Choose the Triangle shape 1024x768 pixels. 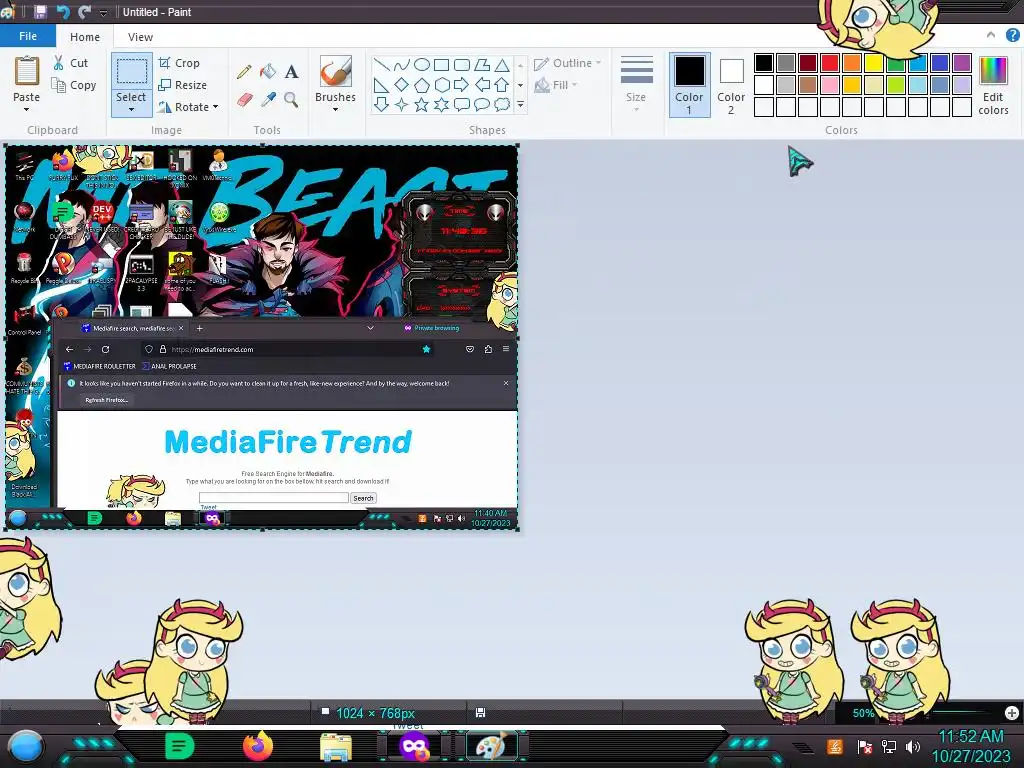click(502, 65)
